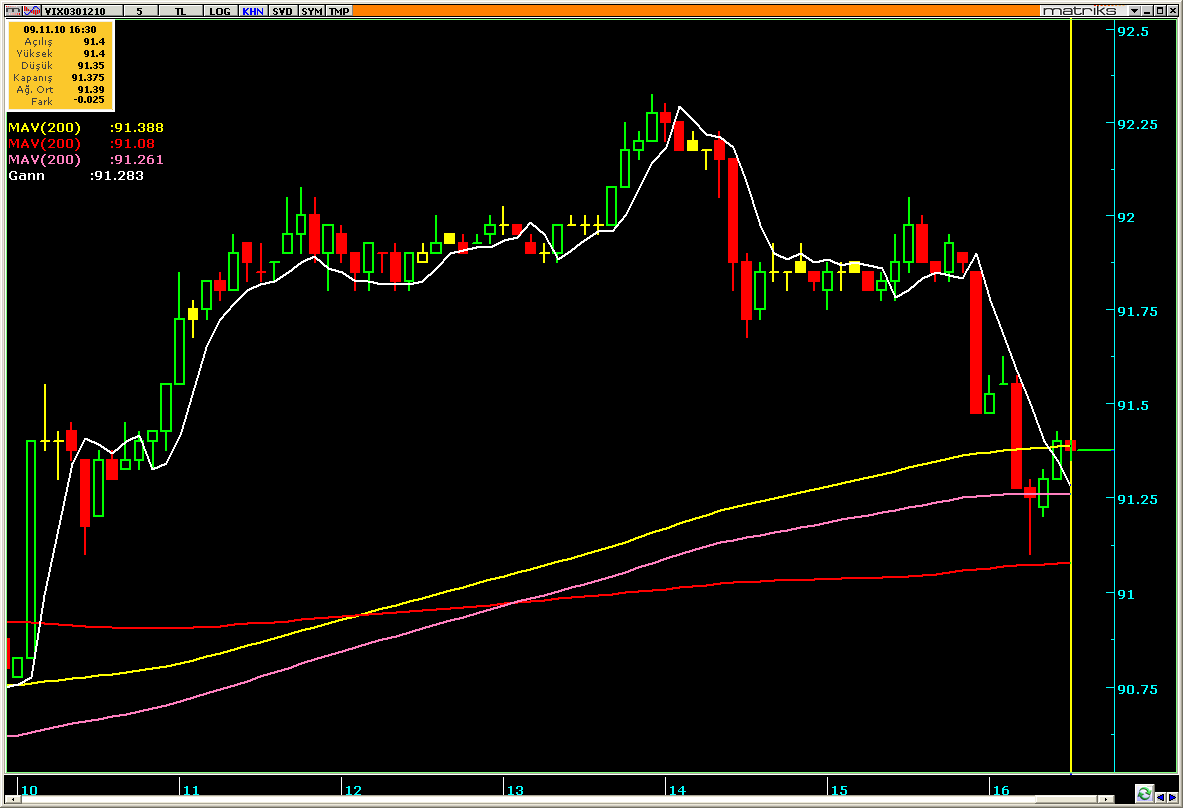Viewport: 1183px width, 808px height.
Task: Click the yellow OHLC data info box
Action: (61, 66)
